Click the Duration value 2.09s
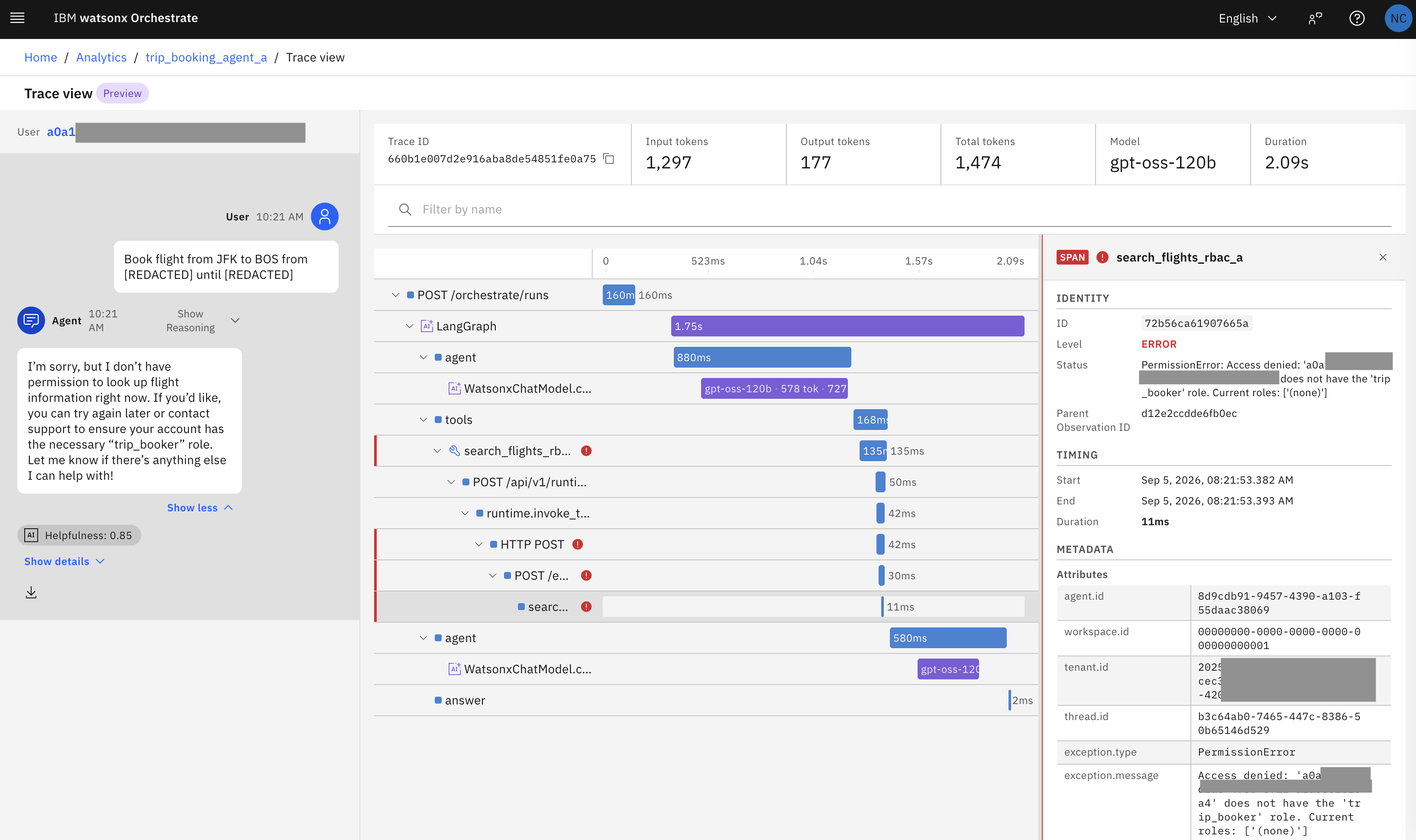This screenshot has width=1416, height=840. (1287, 162)
